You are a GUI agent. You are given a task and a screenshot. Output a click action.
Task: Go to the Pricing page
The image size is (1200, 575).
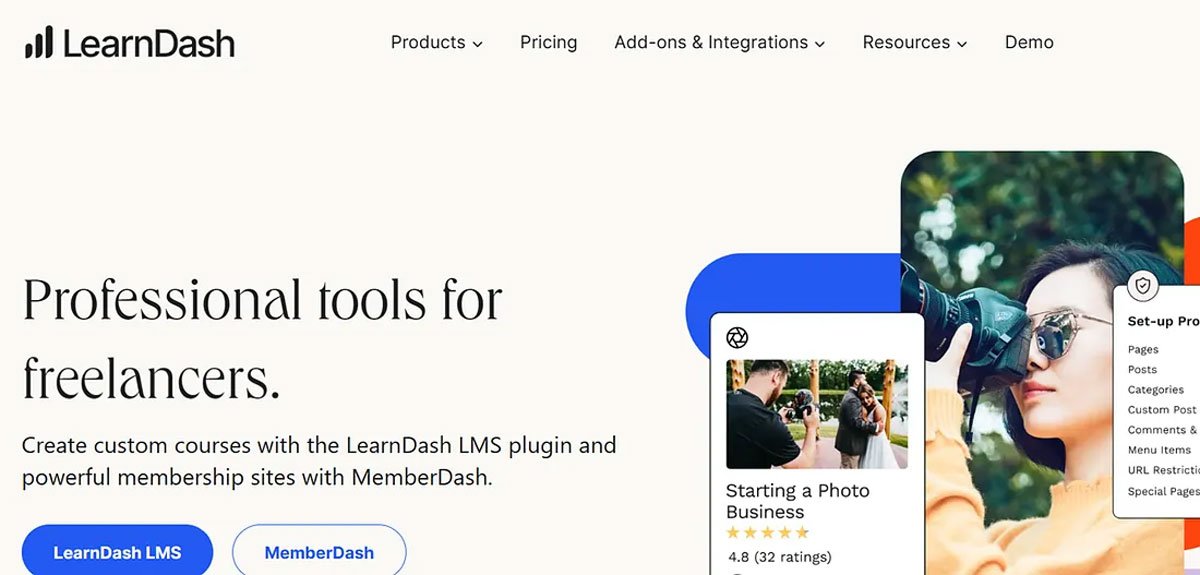(548, 42)
